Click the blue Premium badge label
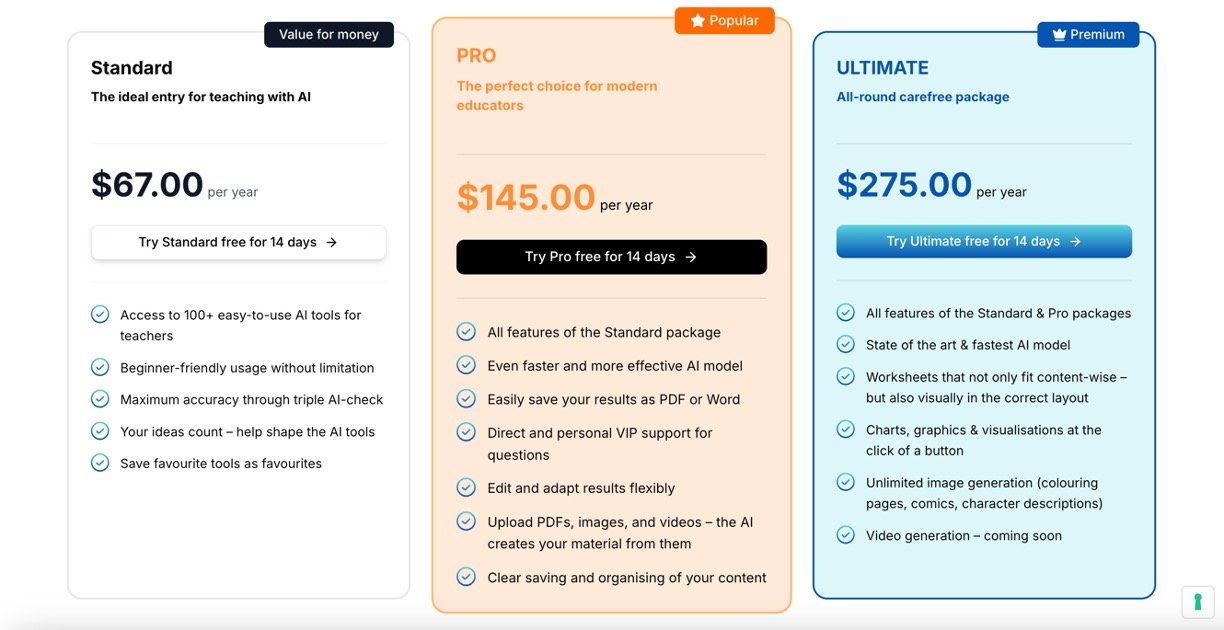The height and width of the screenshot is (630, 1224). click(1097, 35)
